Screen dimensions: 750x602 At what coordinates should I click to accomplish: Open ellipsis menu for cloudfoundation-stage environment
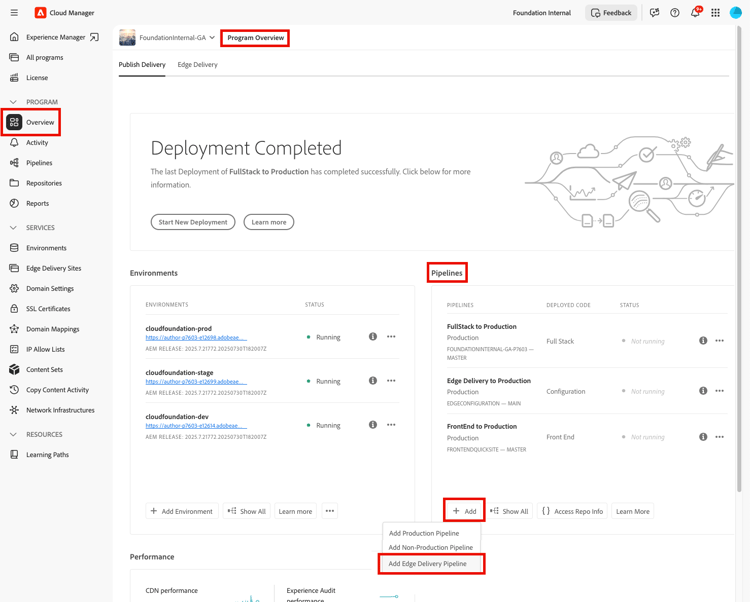coord(391,381)
